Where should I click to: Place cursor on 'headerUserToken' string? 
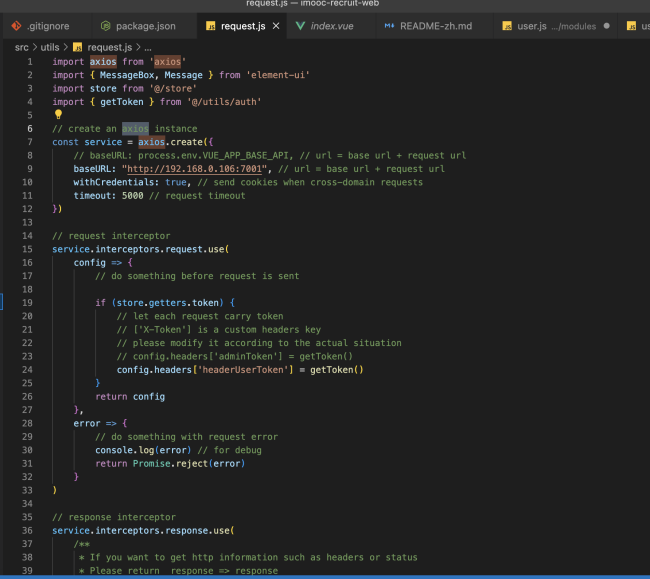coord(242,369)
